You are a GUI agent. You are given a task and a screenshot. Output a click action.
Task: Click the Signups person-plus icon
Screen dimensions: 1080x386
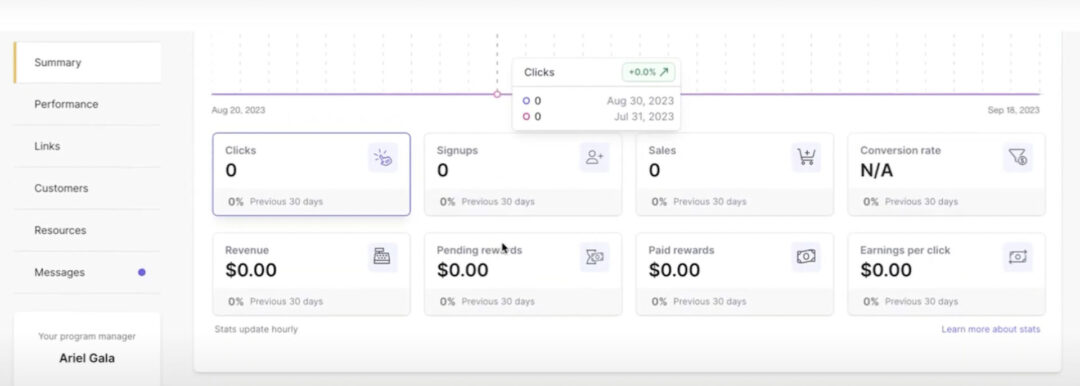pyautogui.click(x=594, y=158)
